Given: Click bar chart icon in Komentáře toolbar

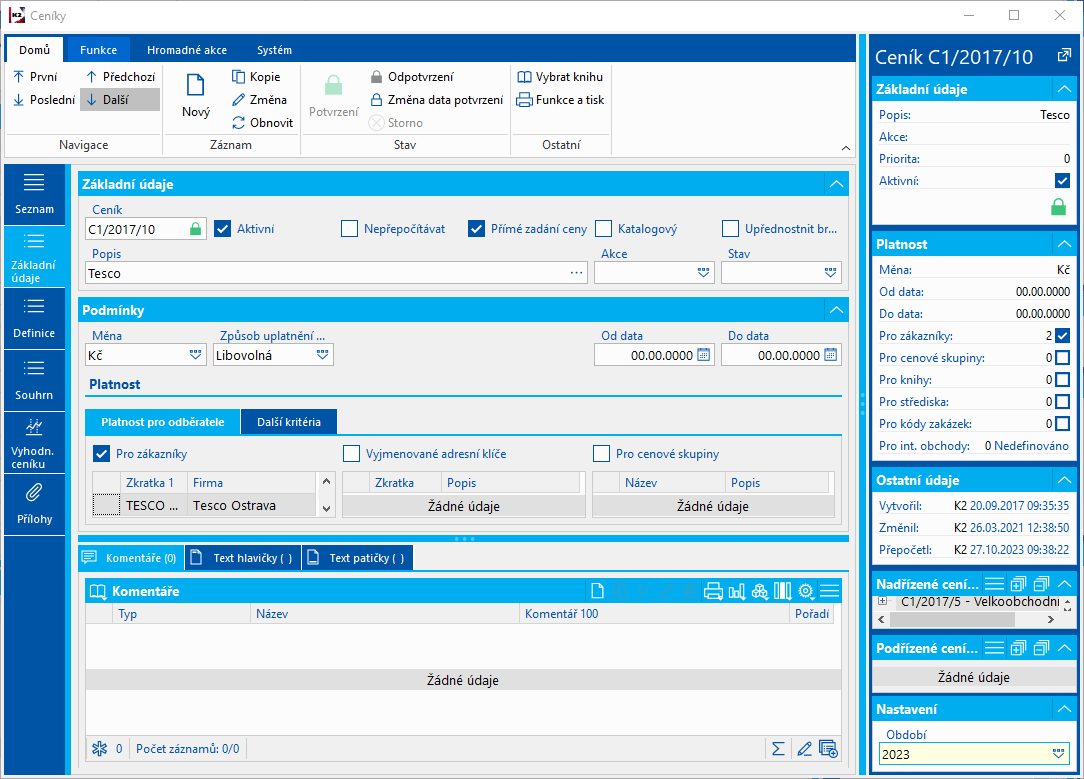Looking at the screenshot, I should click(x=737, y=591).
